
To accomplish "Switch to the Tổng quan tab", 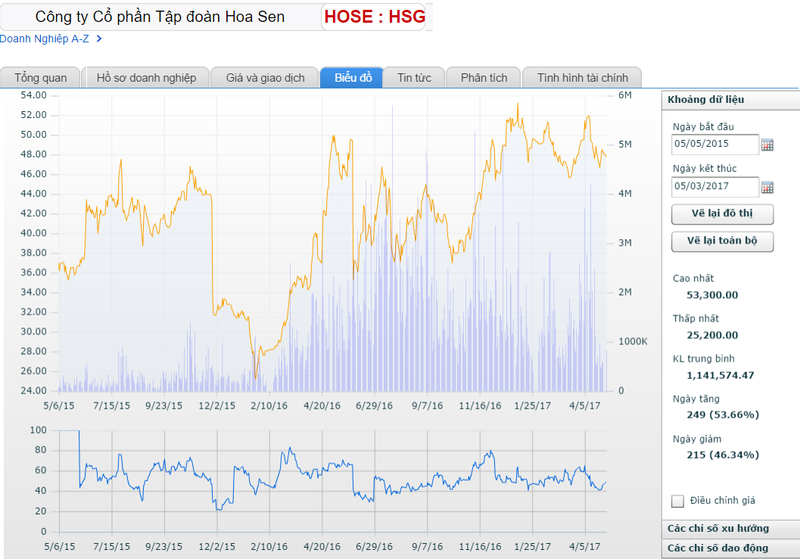I will 41,78.
